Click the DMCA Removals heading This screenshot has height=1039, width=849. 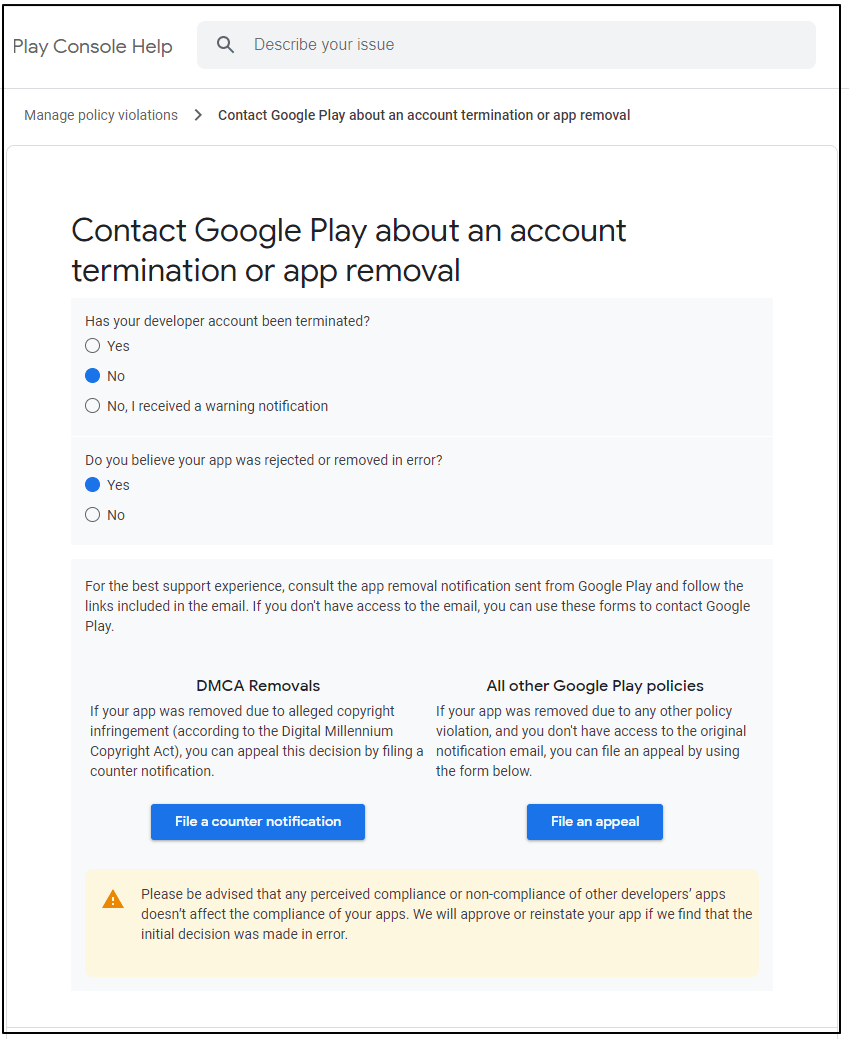pos(258,686)
